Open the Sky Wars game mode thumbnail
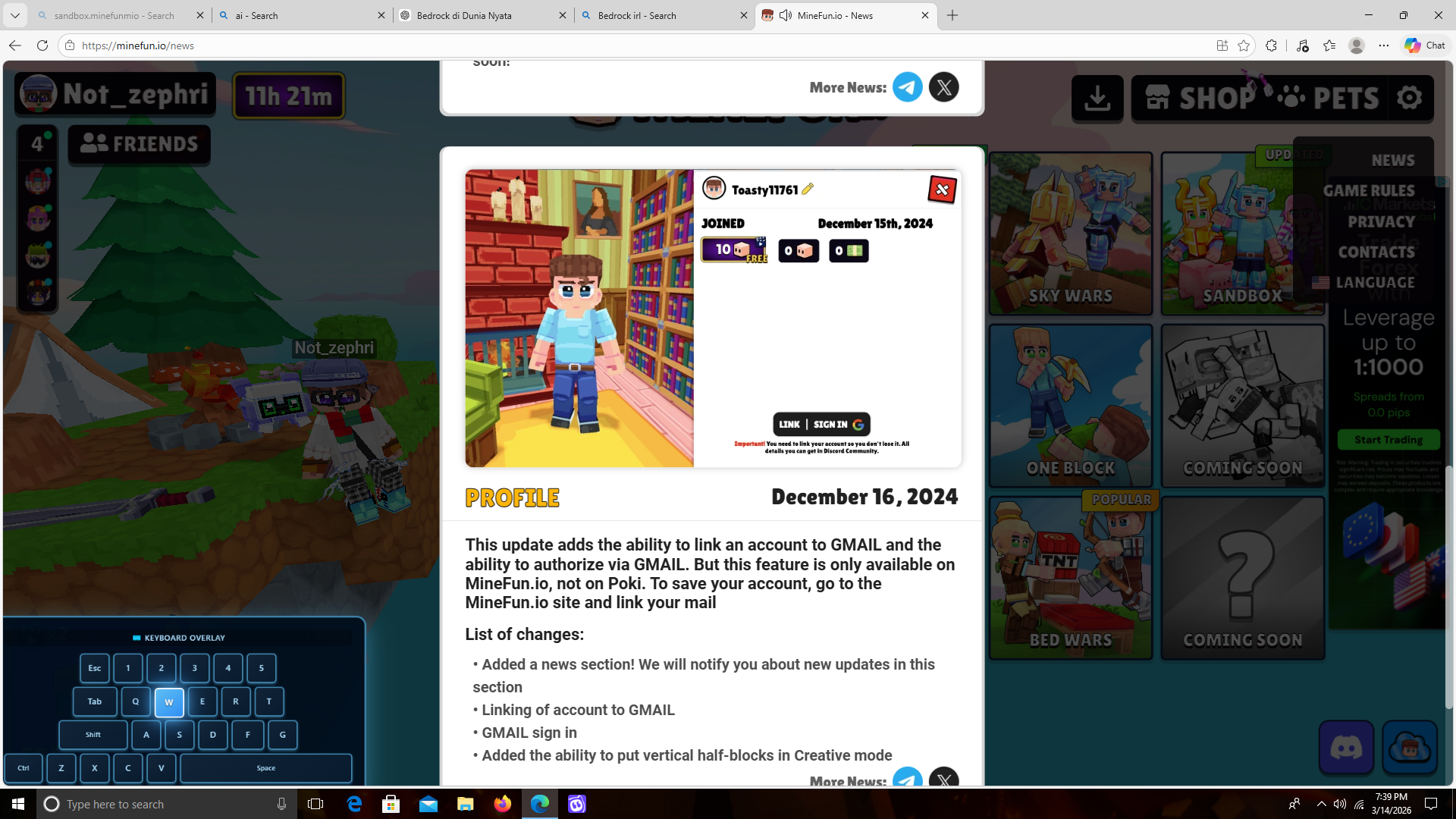Viewport: 1456px width, 819px height. pyautogui.click(x=1070, y=234)
